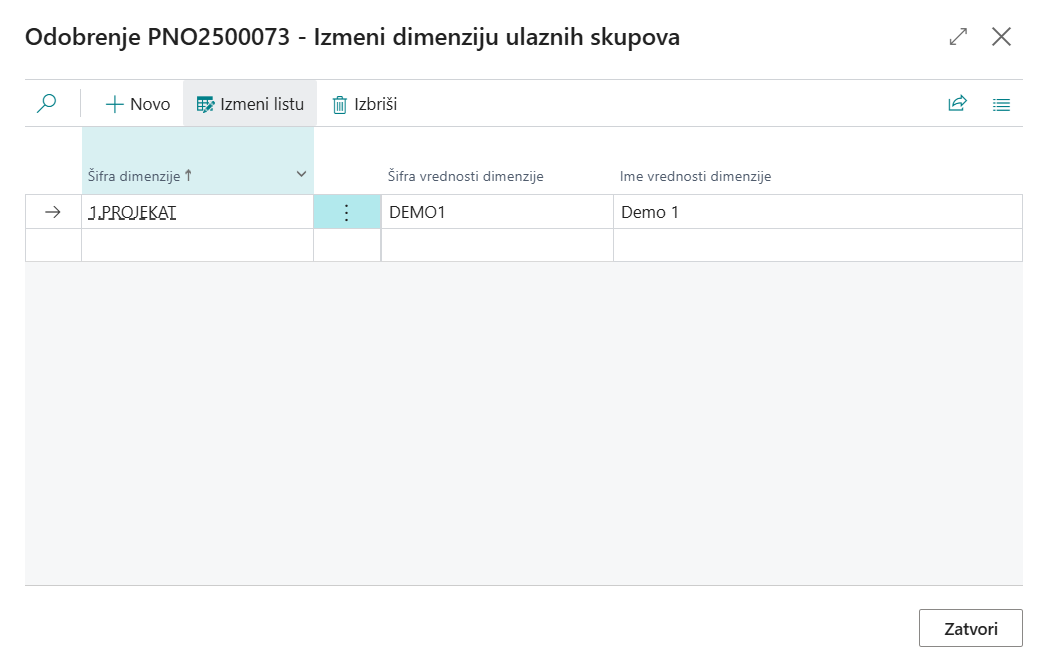Add a new line with Novo

pos(138,104)
